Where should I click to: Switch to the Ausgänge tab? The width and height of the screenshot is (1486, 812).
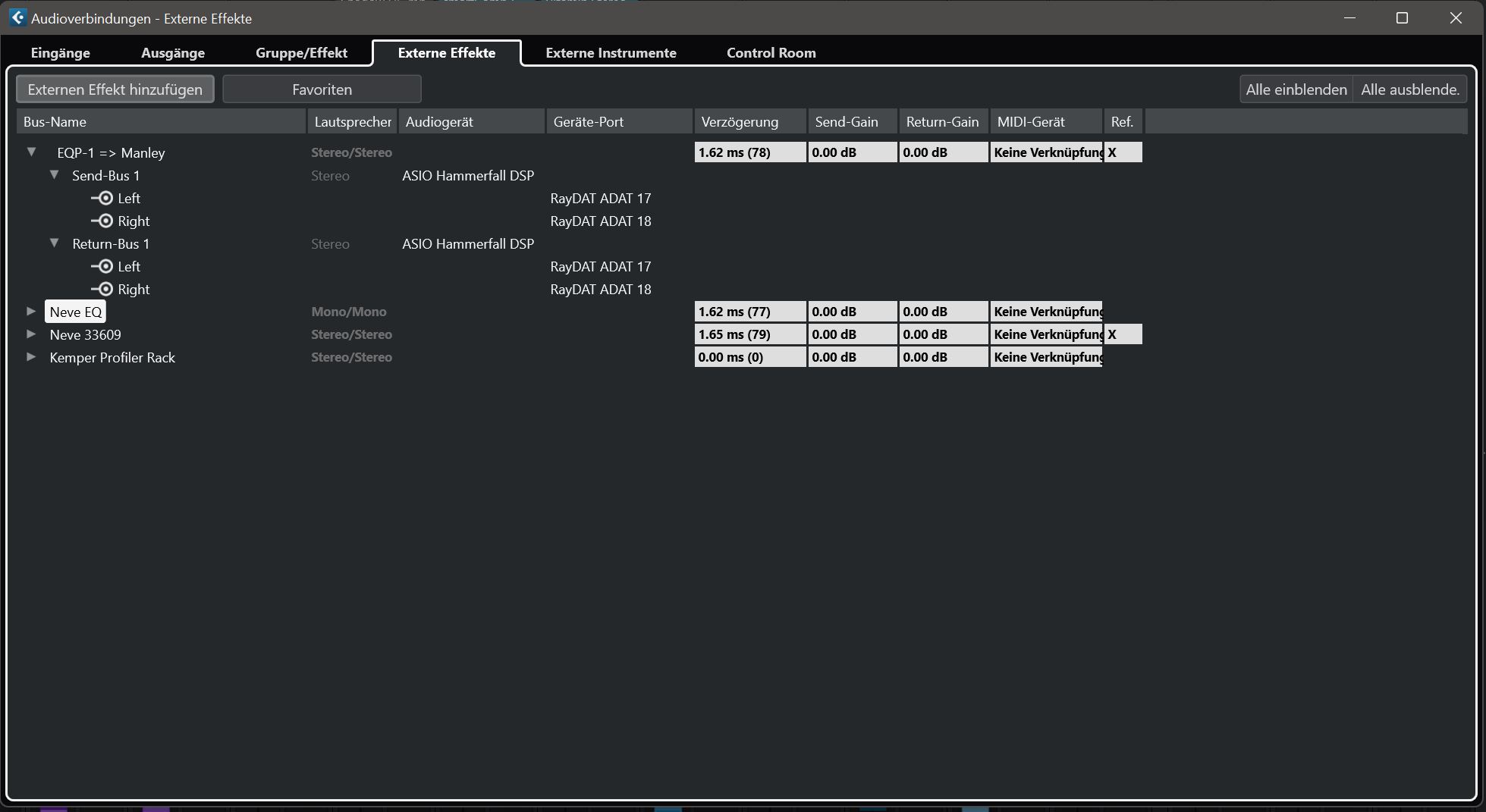coord(173,53)
